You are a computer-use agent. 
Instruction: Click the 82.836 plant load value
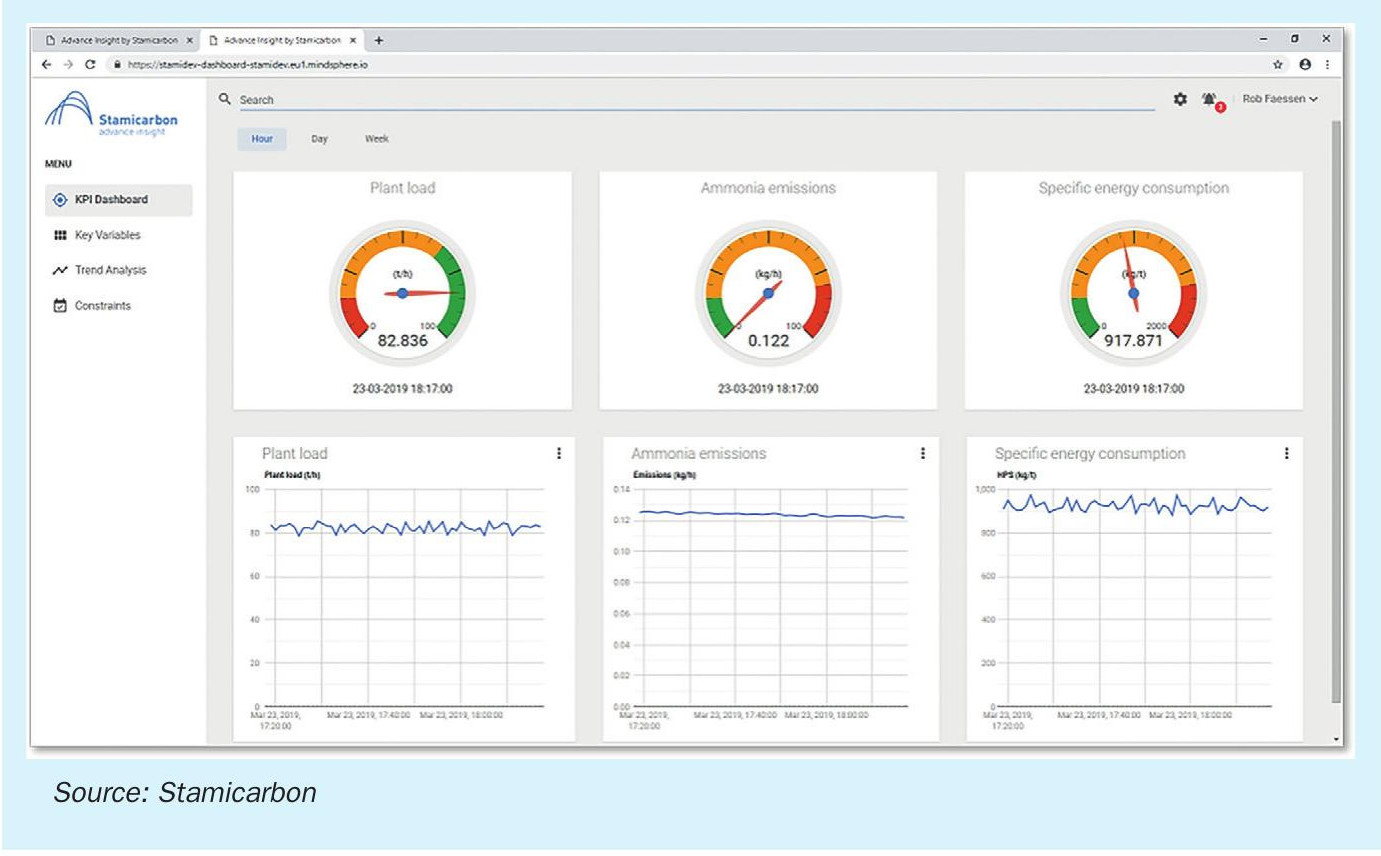point(402,340)
